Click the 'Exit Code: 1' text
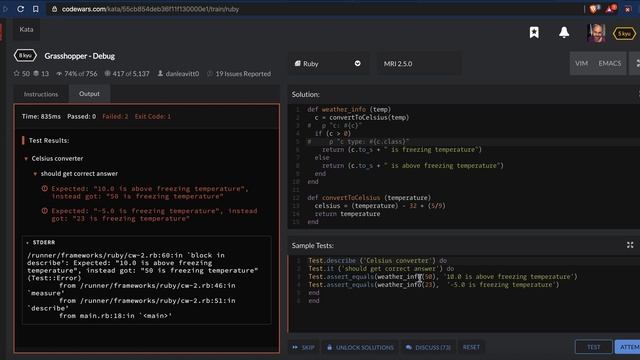640x360 pixels. click(x=153, y=116)
